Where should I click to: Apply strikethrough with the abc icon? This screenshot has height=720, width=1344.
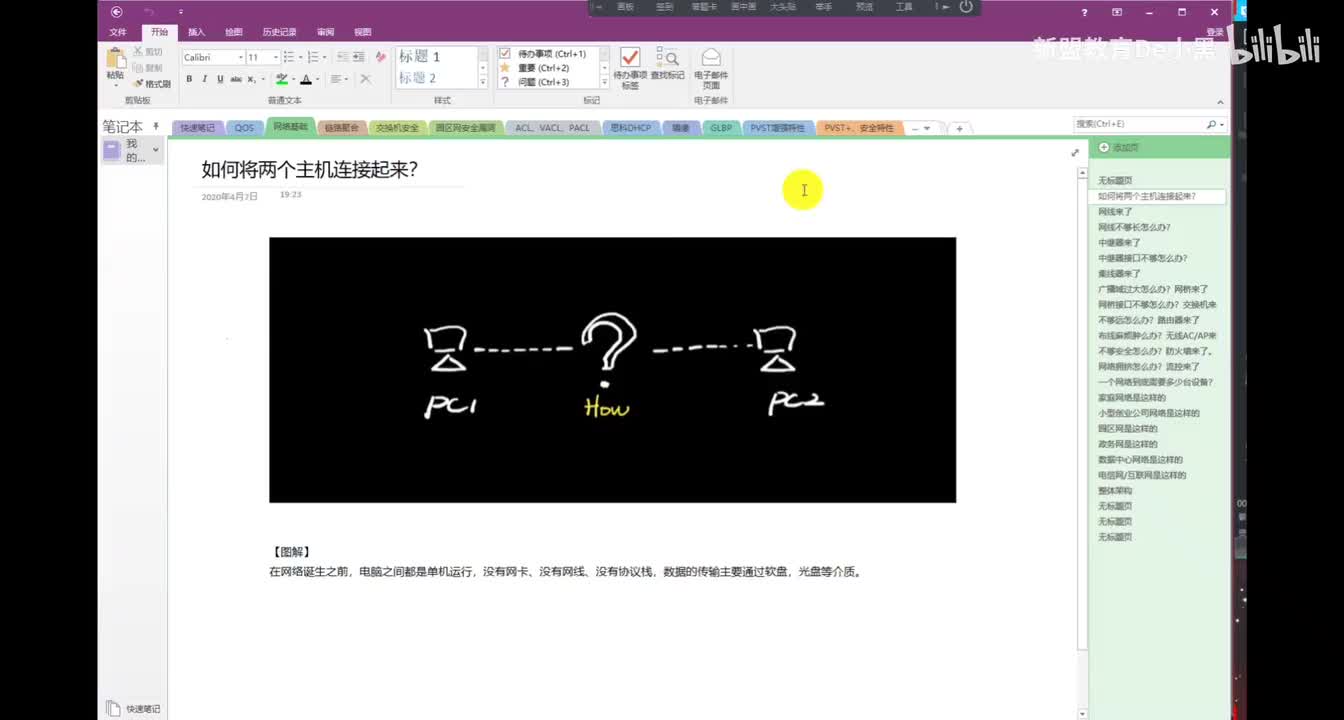(x=236, y=79)
